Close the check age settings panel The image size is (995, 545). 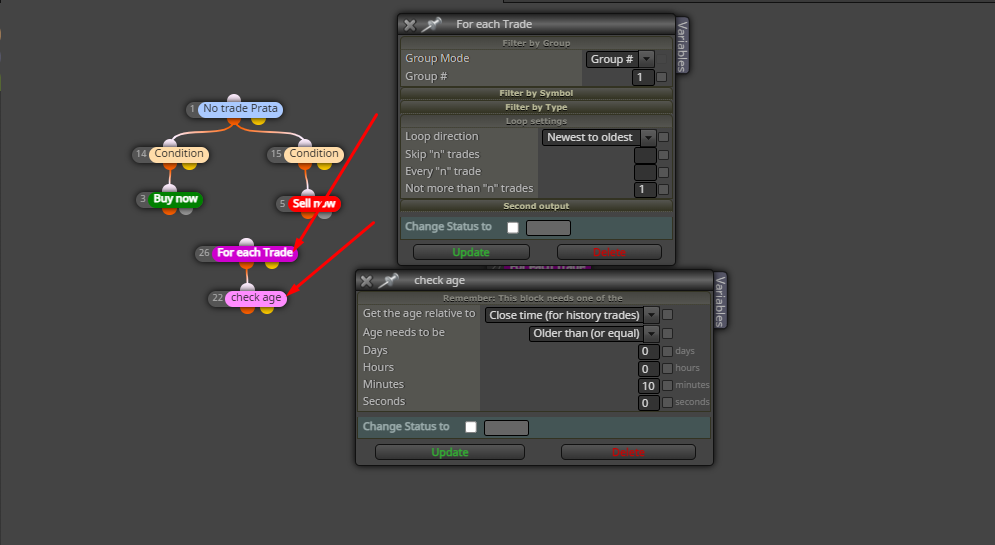tap(366, 280)
